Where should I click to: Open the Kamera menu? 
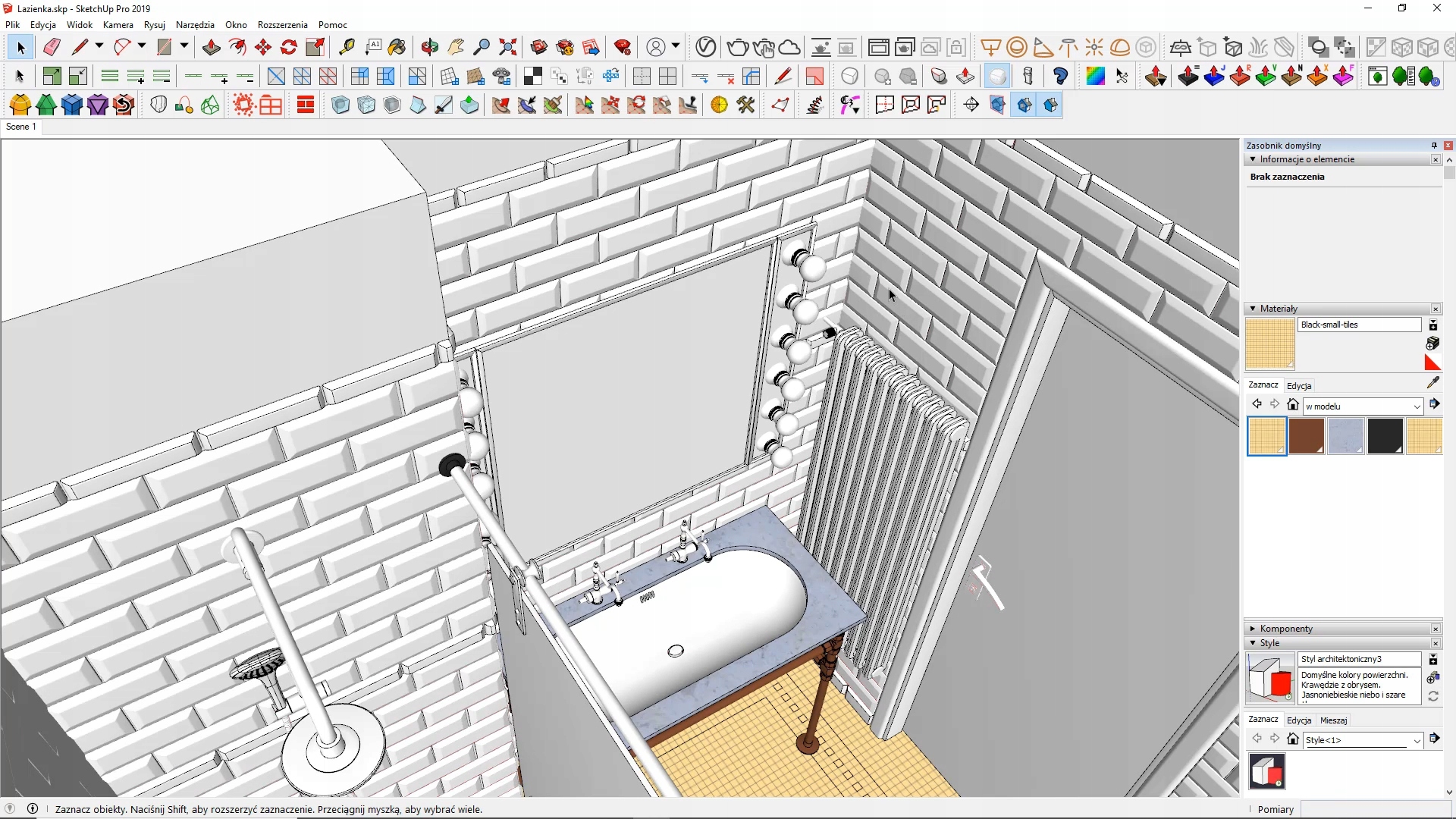coord(118,25)
